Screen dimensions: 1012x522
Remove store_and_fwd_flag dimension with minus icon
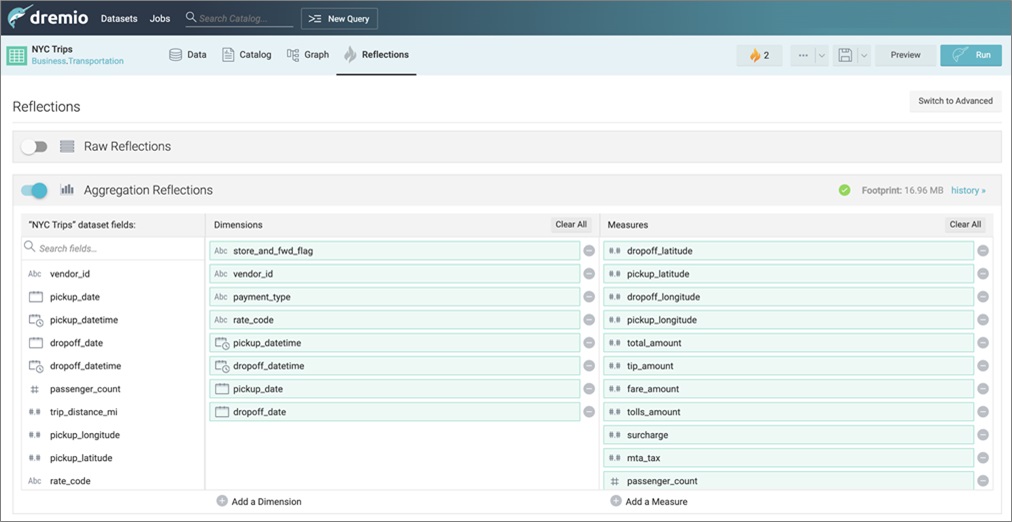pyautogui.click(x=589, y=251)
